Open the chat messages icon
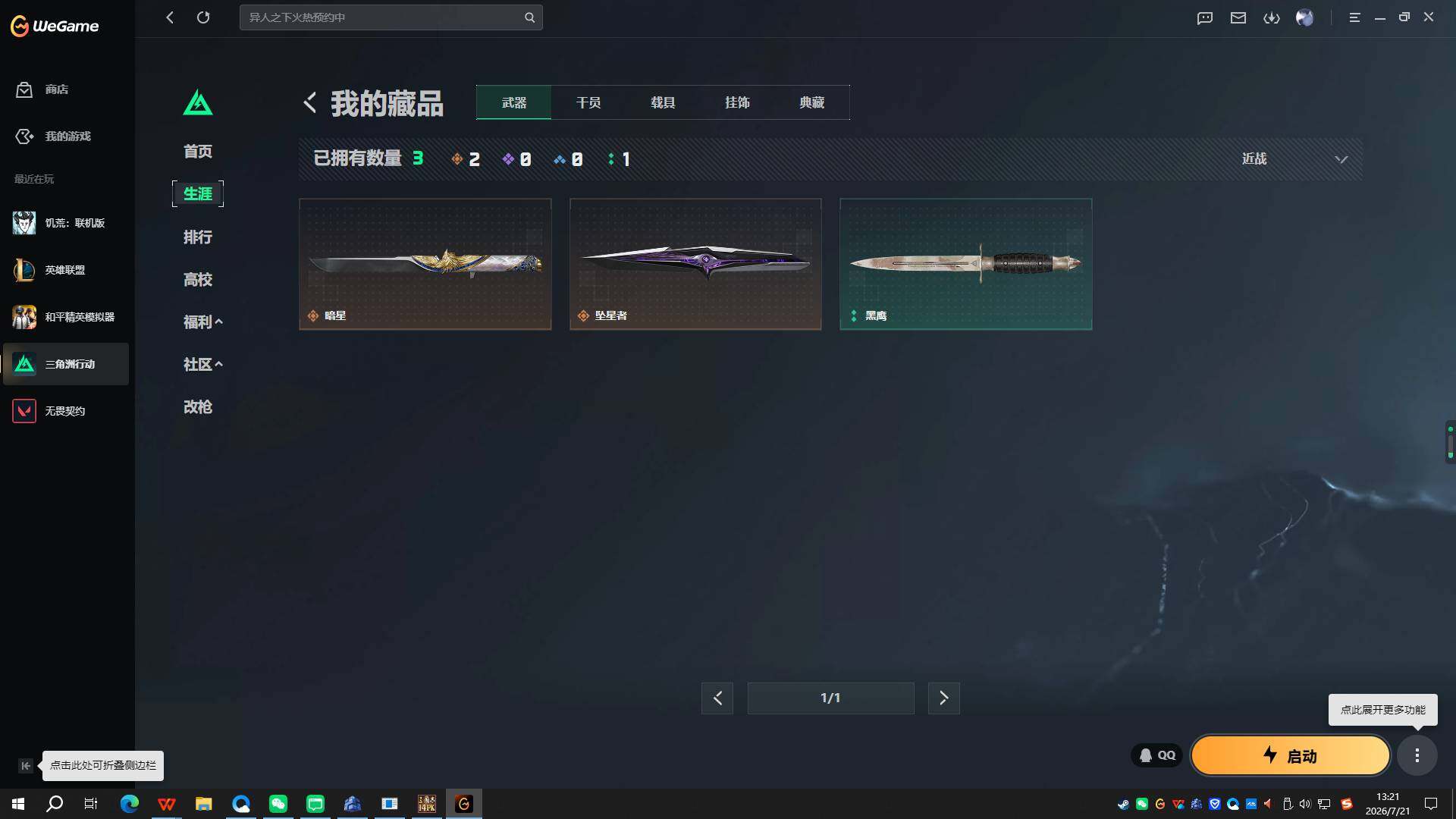 tap(1204, 17)
